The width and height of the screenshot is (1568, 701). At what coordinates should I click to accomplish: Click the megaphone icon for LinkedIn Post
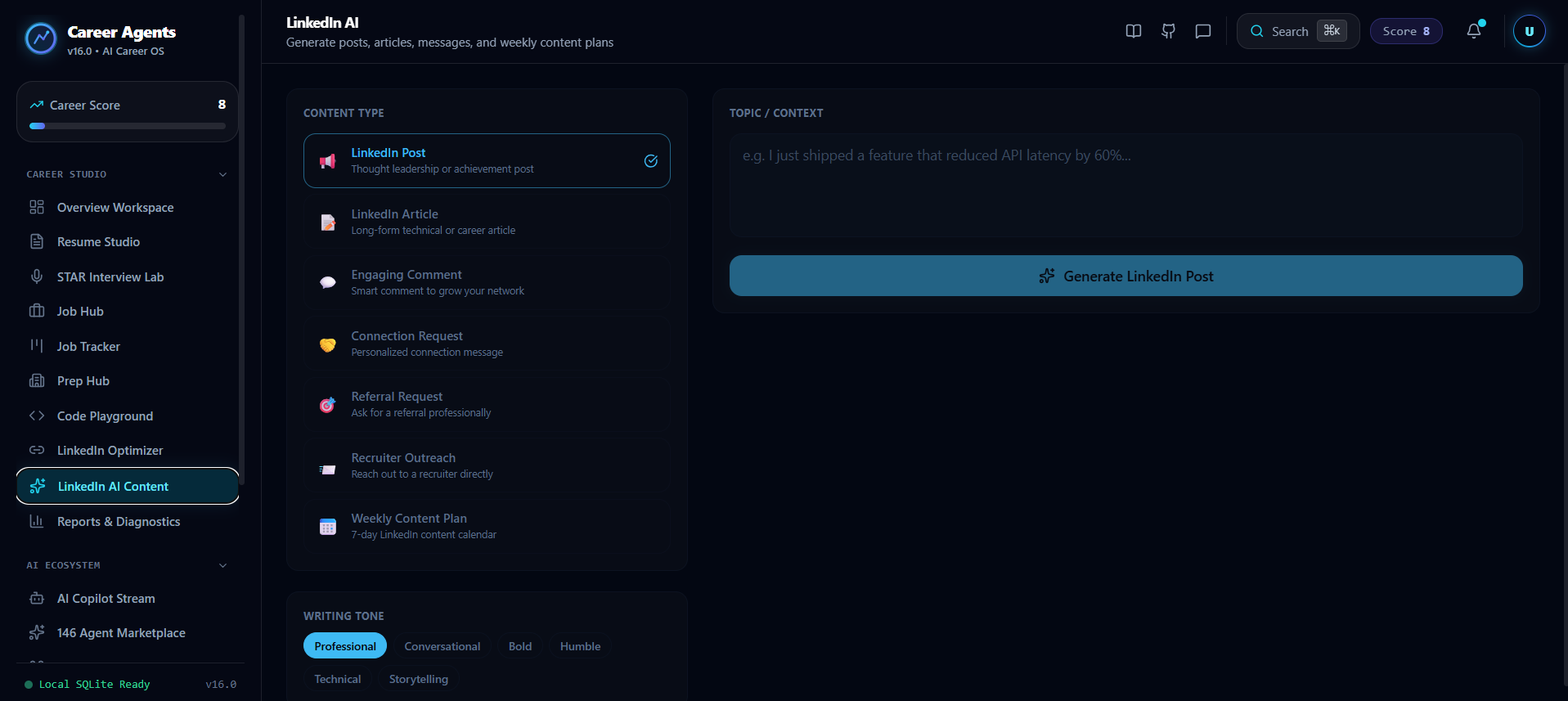[x=328, y=161]
